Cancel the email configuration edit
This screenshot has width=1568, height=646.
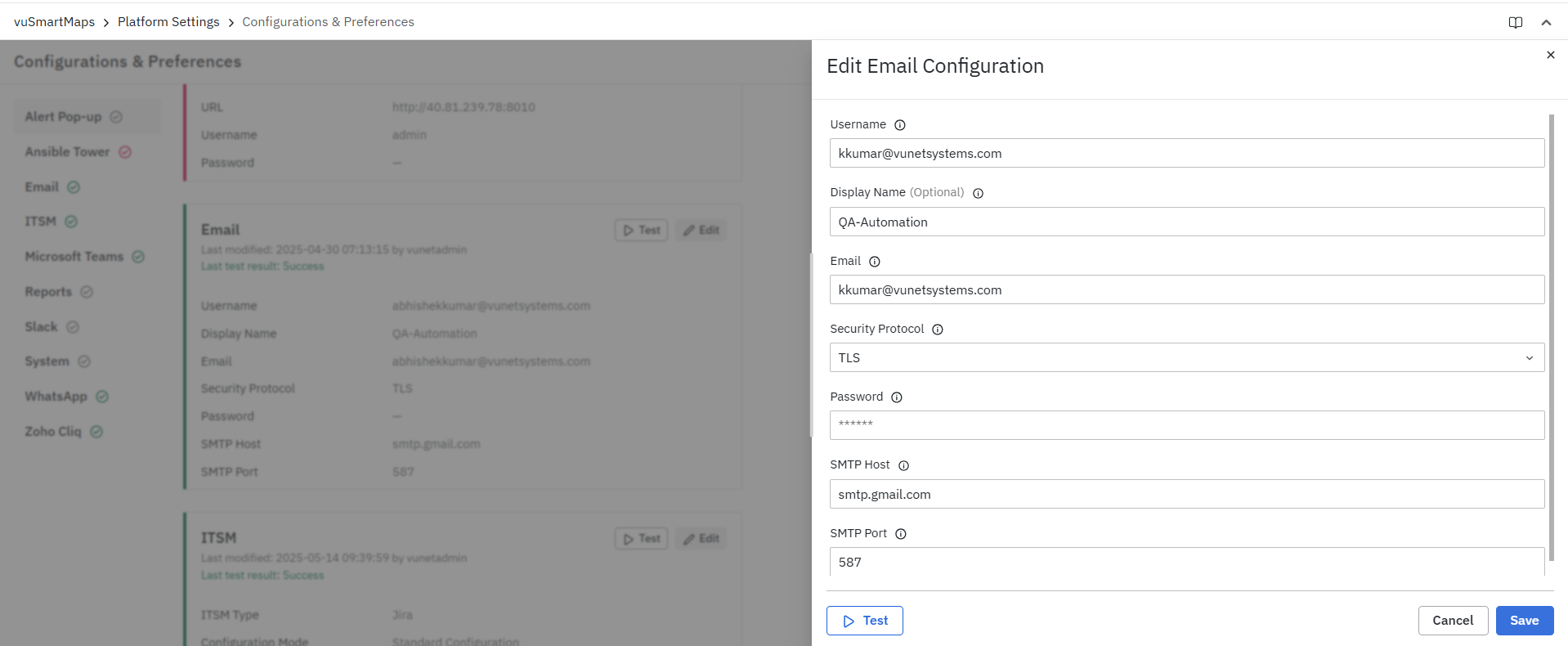coord(1452,621)
